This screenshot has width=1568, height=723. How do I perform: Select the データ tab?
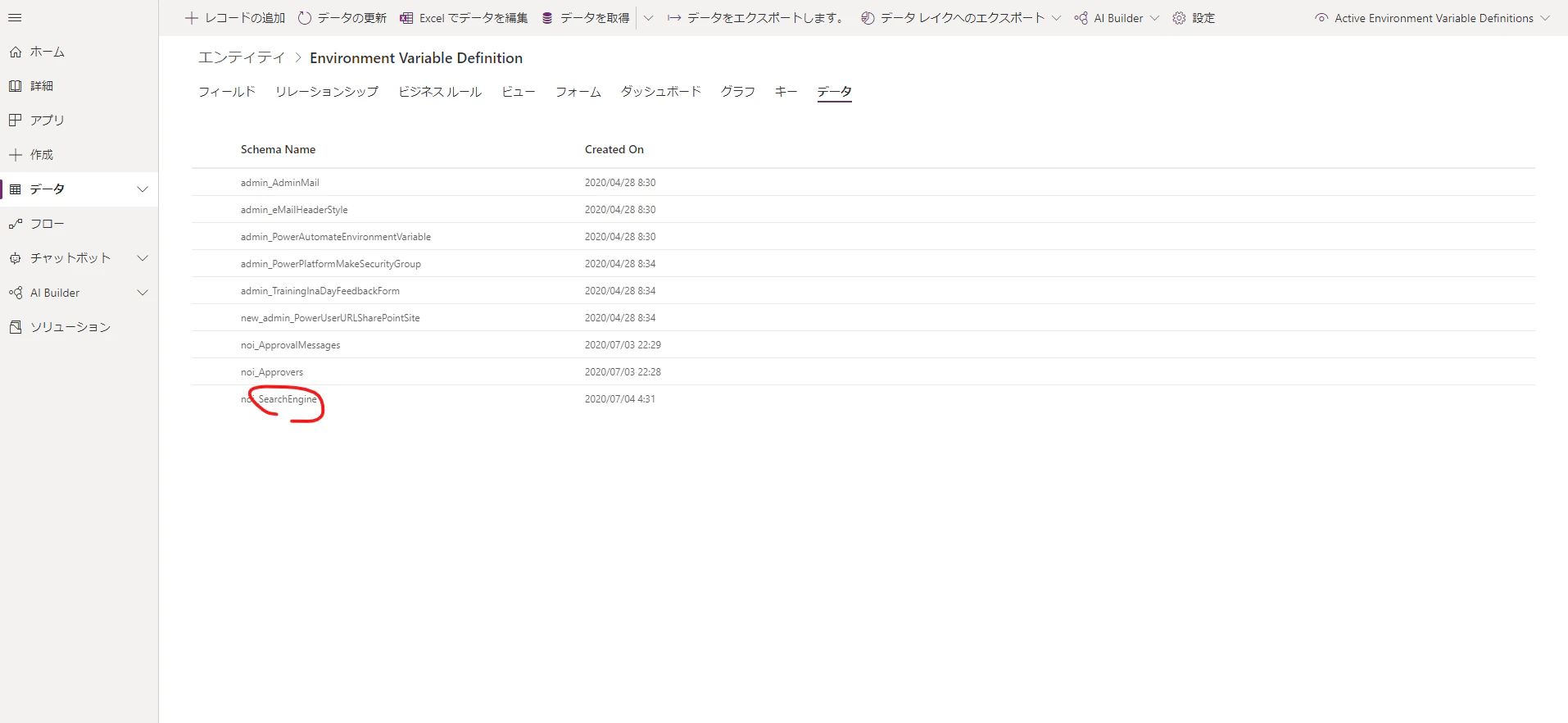(834, 92)
